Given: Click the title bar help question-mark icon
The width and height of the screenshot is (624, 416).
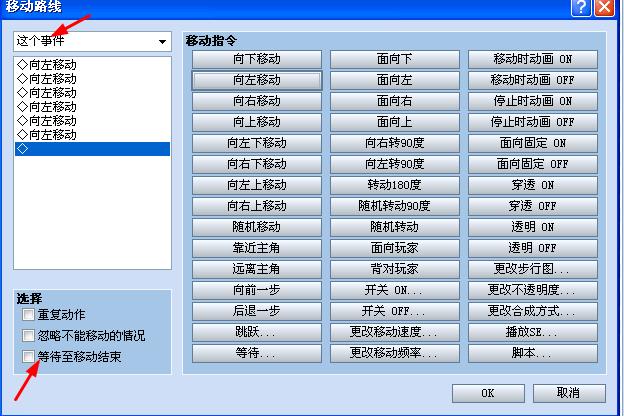Looking at the screenshot, I should (581, 7).
